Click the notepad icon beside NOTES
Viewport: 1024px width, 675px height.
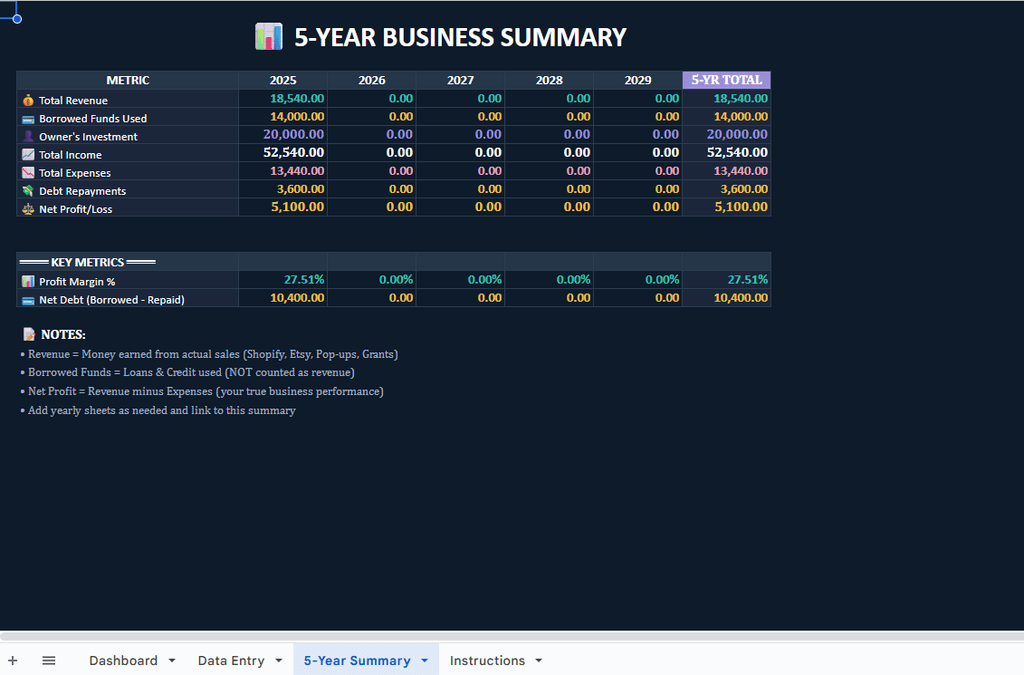point(29,334)
